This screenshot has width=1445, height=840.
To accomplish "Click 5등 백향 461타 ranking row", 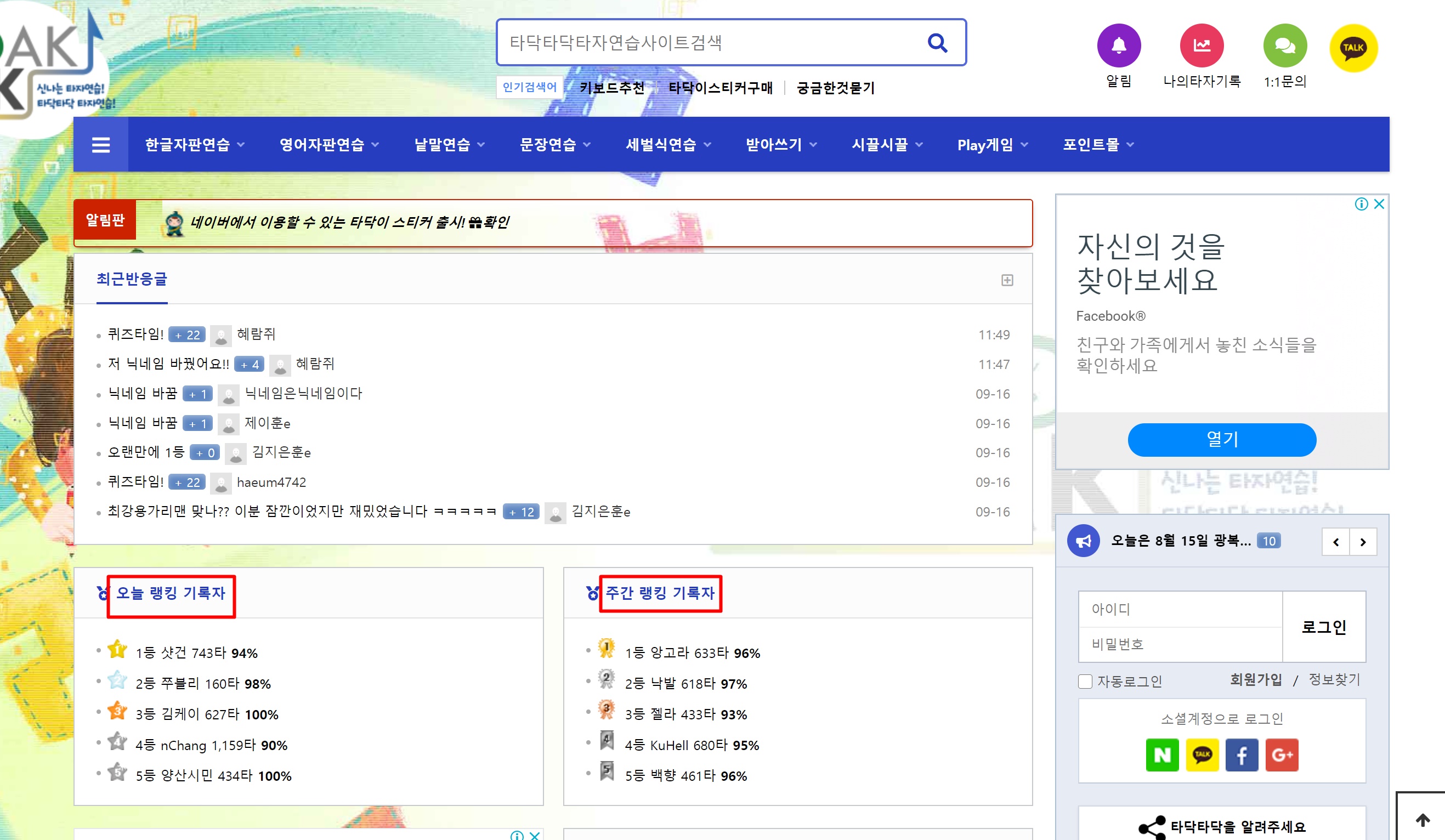I will [686, 776].
